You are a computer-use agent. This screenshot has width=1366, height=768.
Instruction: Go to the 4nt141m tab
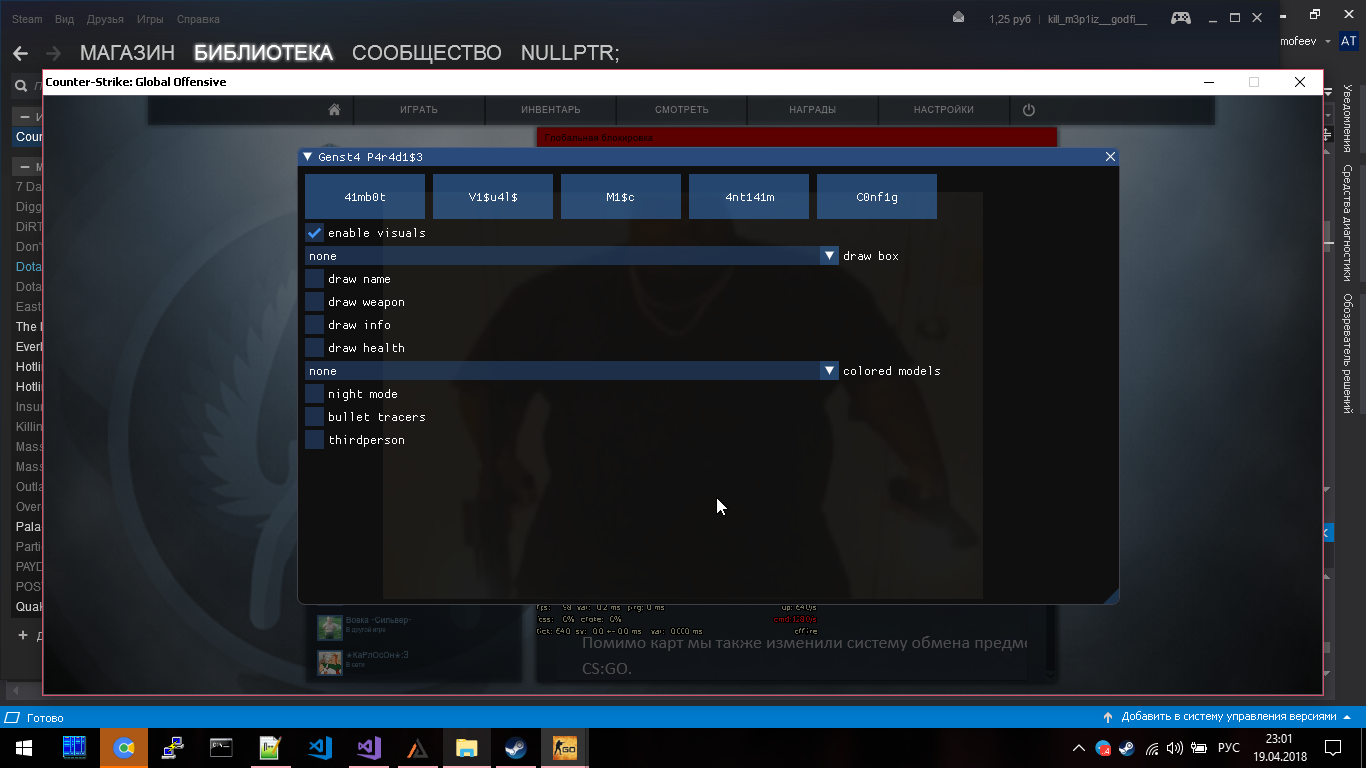pyautogui.click(x=749, y=197)
